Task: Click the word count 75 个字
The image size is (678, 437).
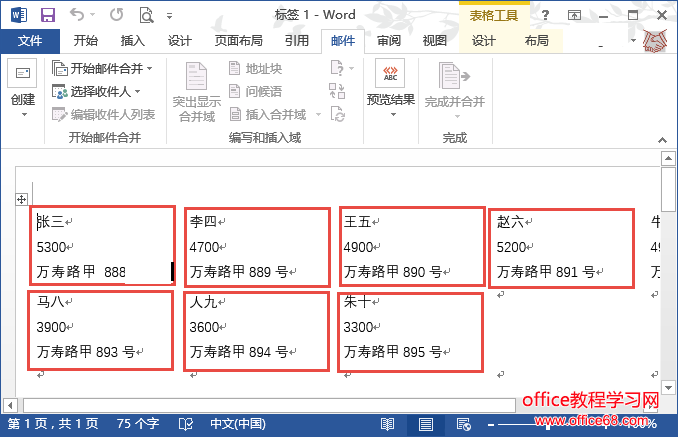Action: [138, 424]
